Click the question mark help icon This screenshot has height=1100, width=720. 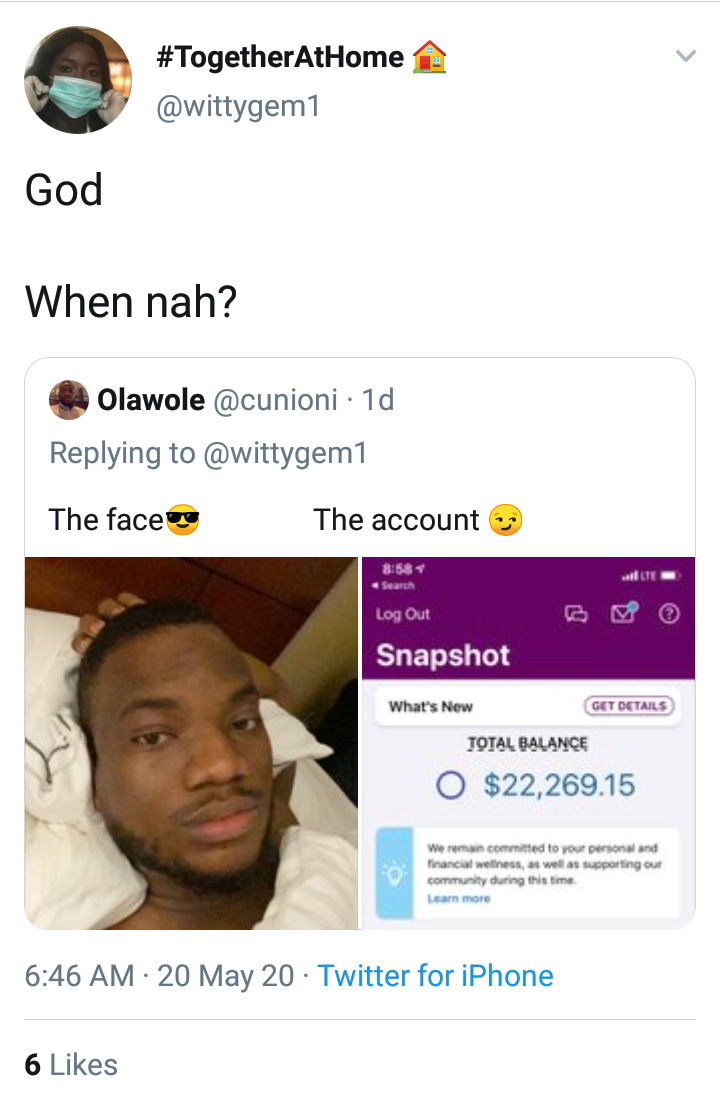pos(670,614)
